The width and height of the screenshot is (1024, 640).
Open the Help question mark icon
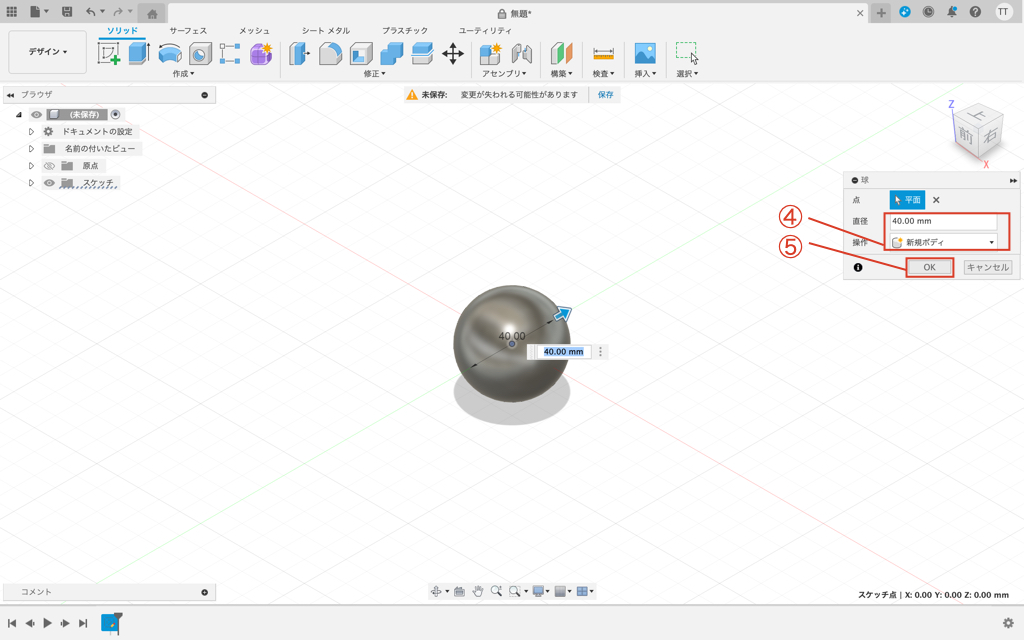coord(975,12)
